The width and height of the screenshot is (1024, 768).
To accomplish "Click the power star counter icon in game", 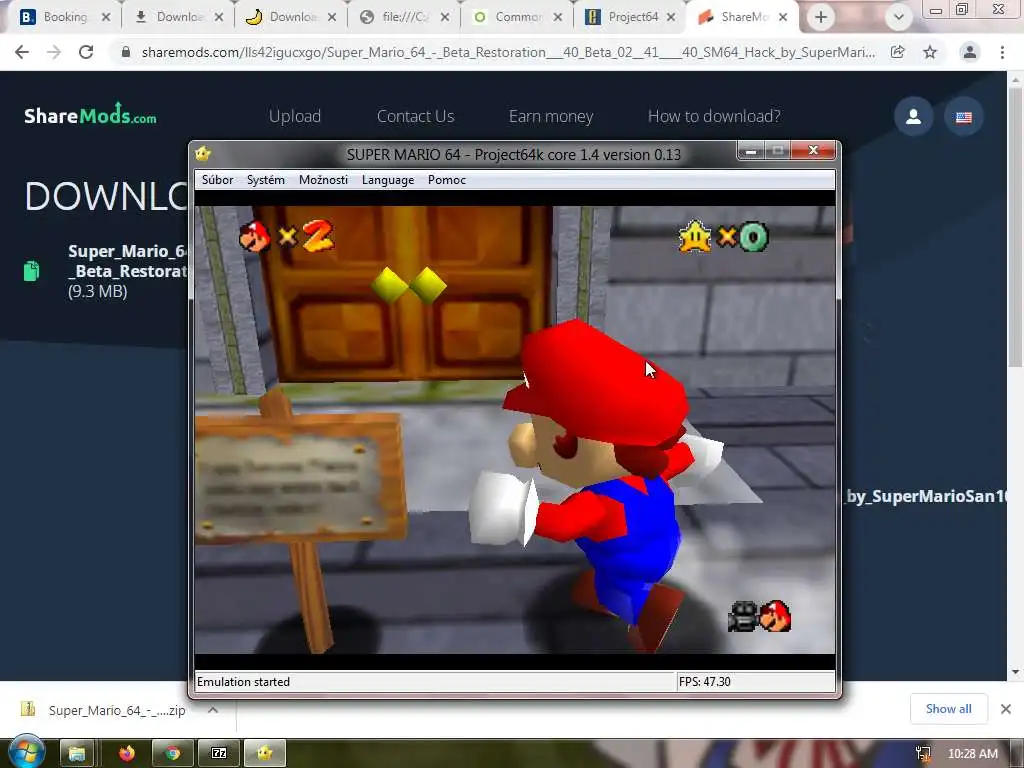I will point(695,236).
